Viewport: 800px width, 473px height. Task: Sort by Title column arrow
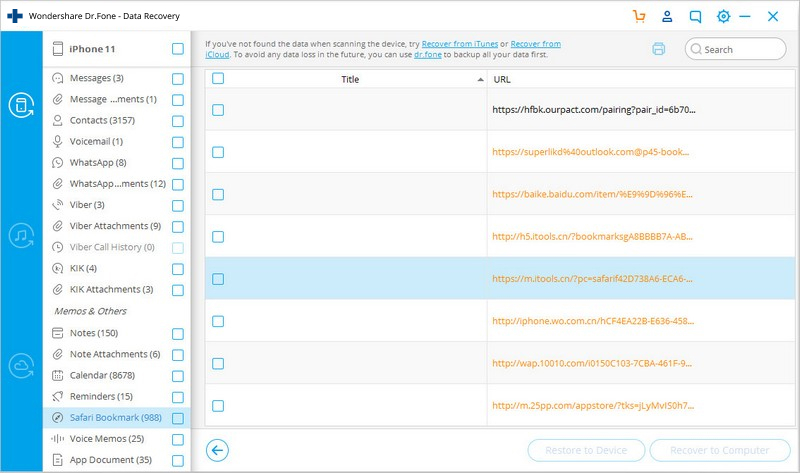pyautogui.click(x=480, y=80)
